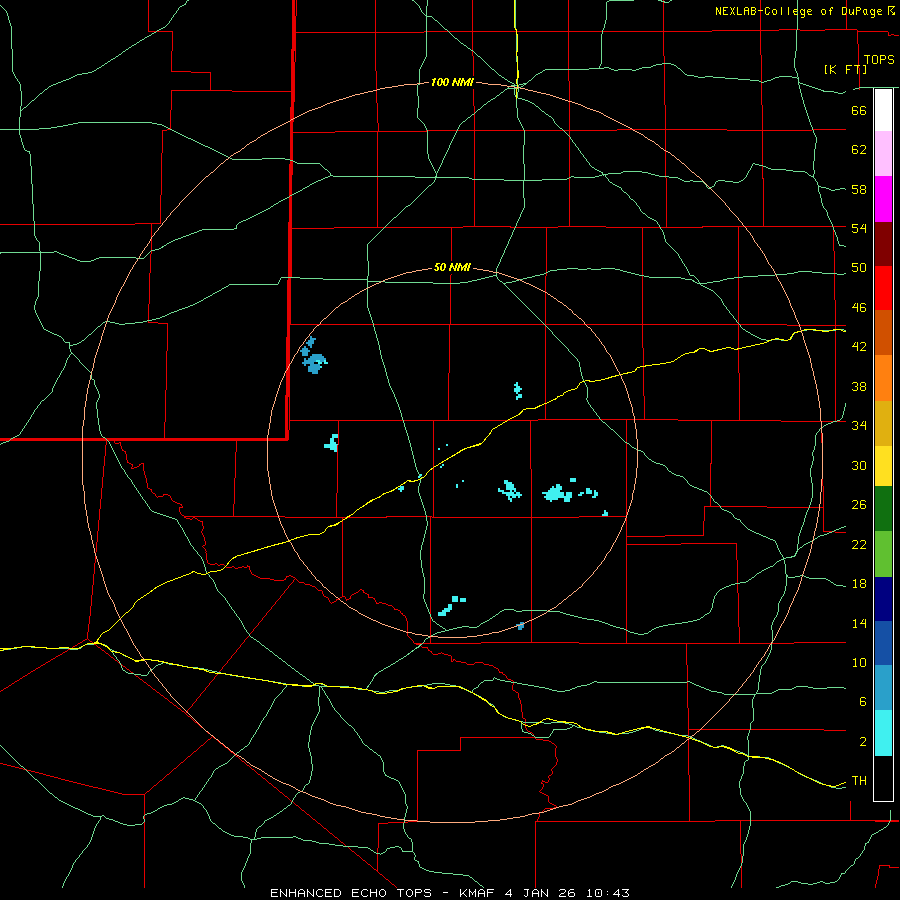This screenshot has height=900, width=900.
Task: Click the large blue echo near state border
Action: [x=315, y=363]
